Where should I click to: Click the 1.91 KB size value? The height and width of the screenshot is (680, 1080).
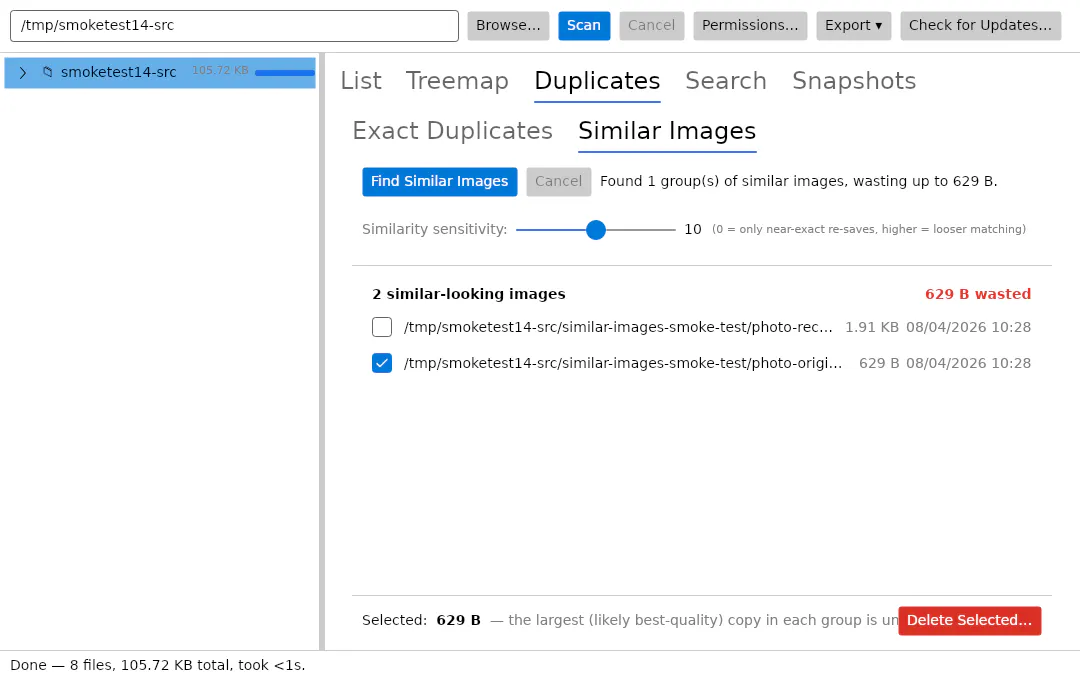click(x=872, y=327)
